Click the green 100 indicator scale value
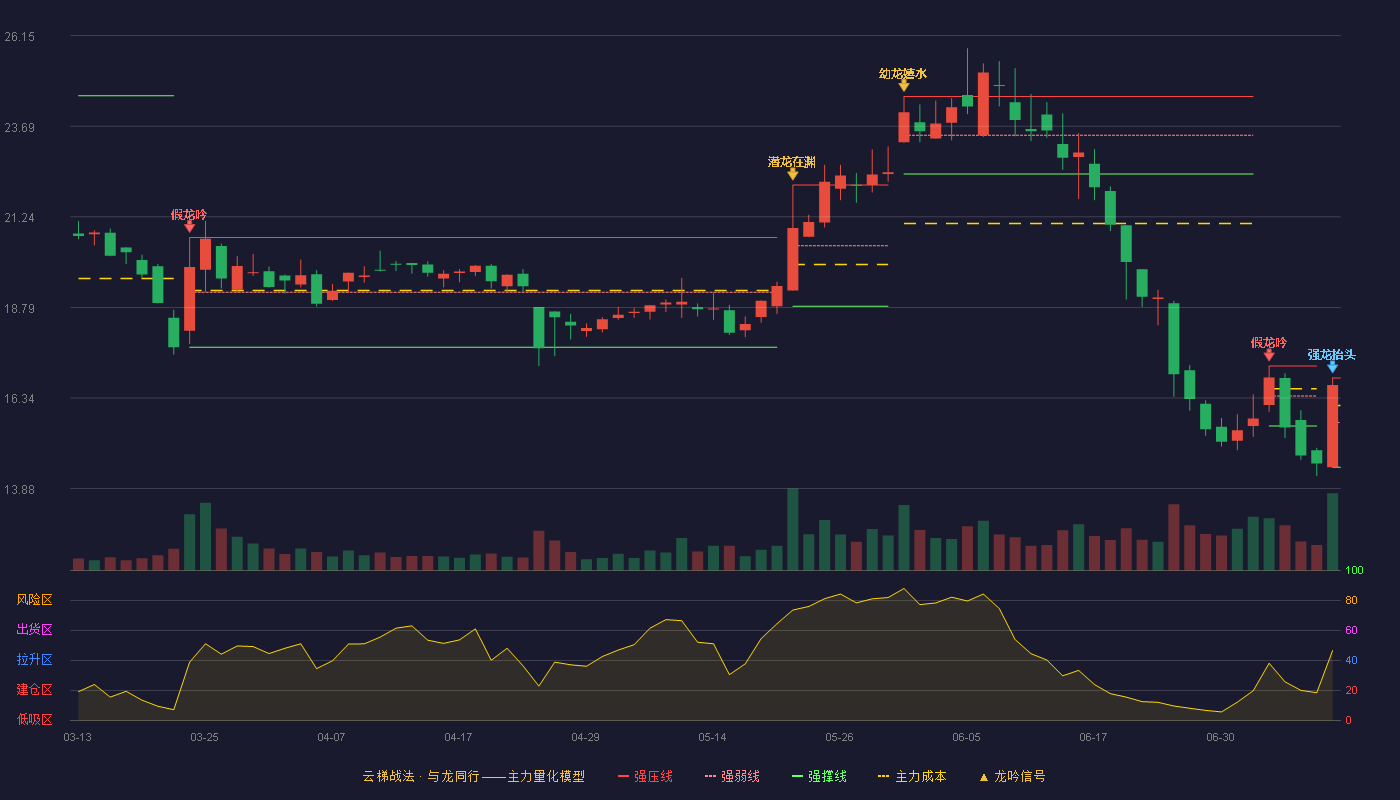Image resolution: width=1400 pixels, height=800 pixels. click(x=1354, y=571)
